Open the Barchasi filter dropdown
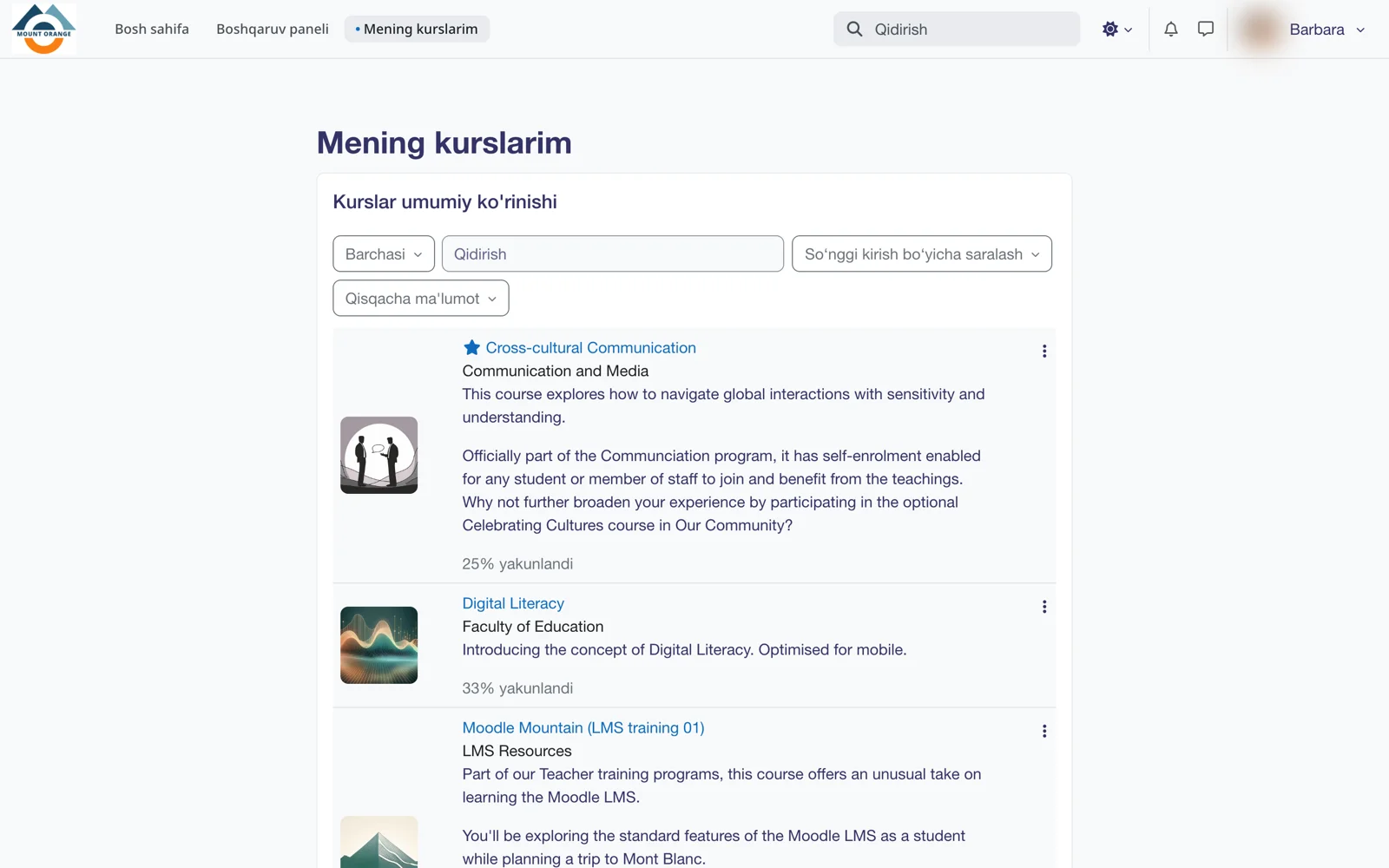The image size is (1389, 868). 384,253
